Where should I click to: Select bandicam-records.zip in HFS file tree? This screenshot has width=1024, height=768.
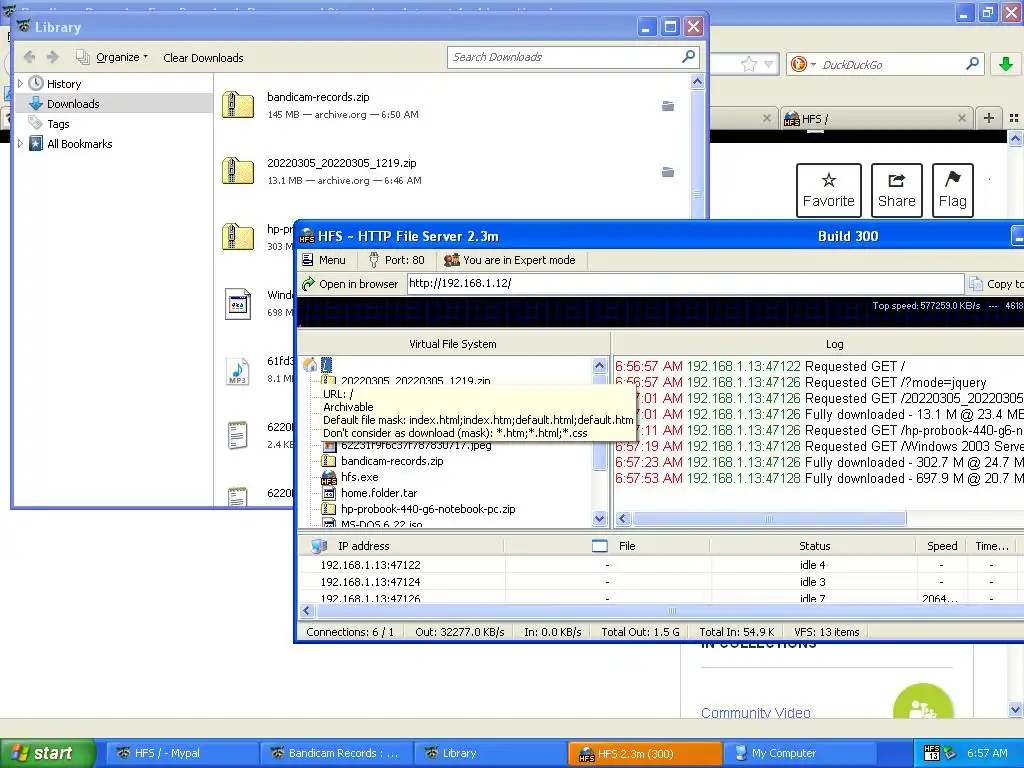pyautogui.click(x=392, y=461)
